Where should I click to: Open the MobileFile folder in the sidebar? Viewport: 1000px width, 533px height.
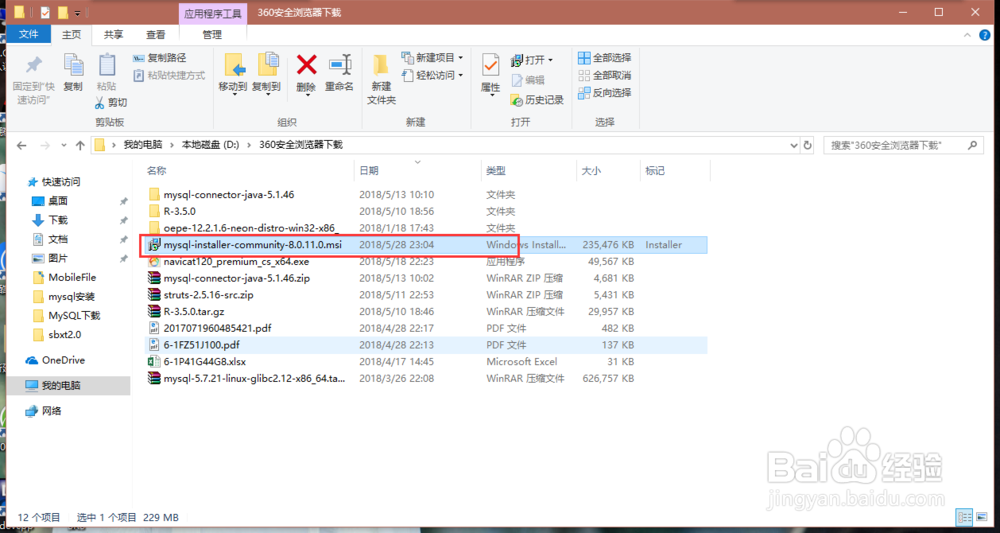click(64, 277)
